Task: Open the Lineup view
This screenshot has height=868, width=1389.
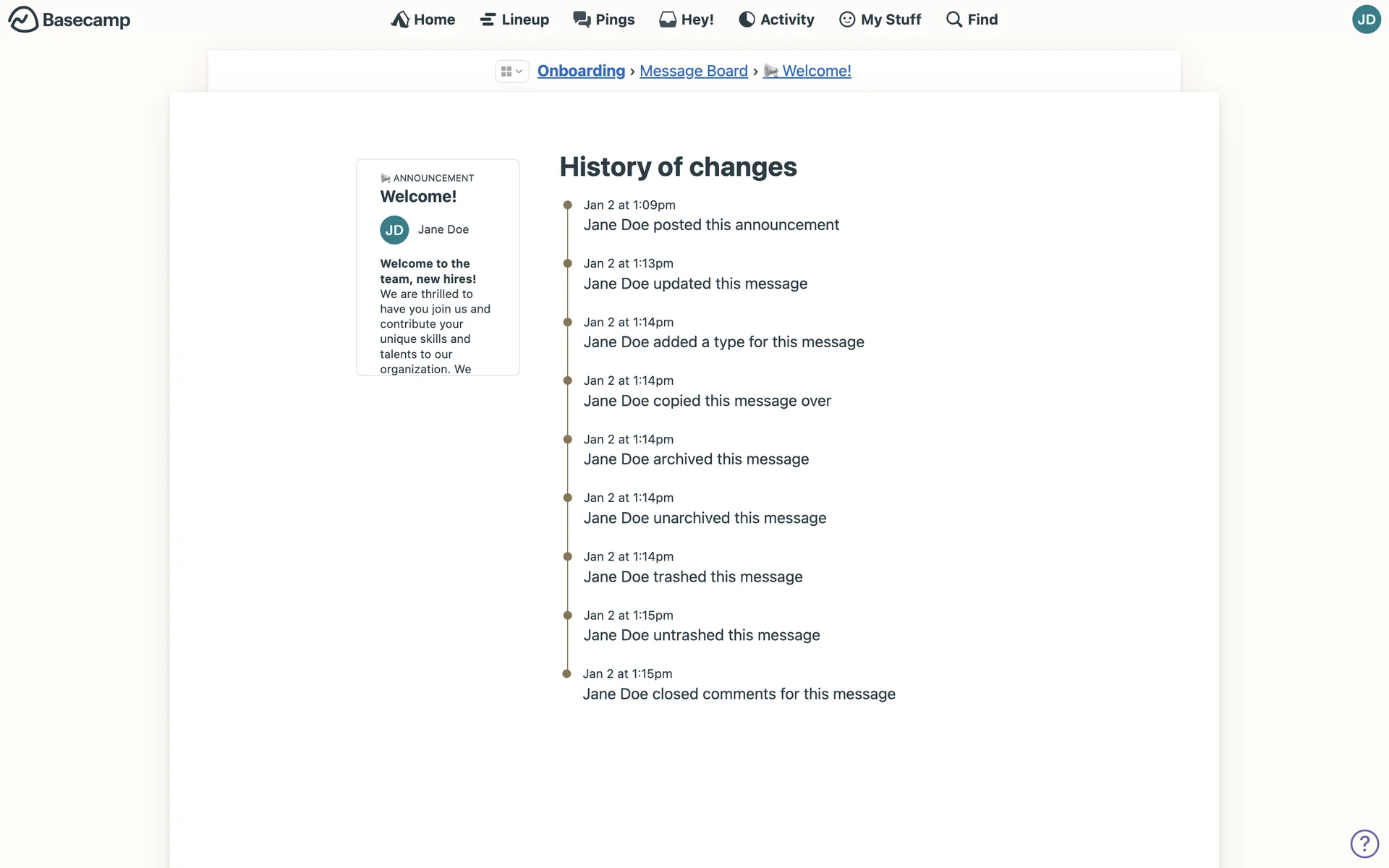Action: (514, 20)
